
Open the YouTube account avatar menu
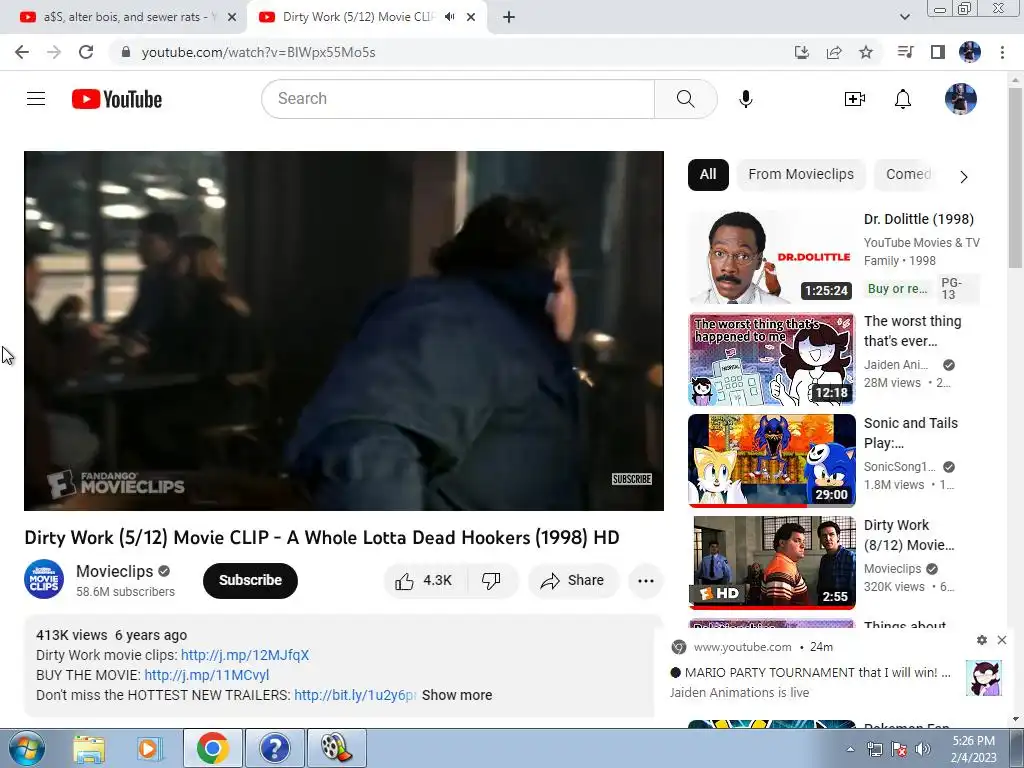961,99
